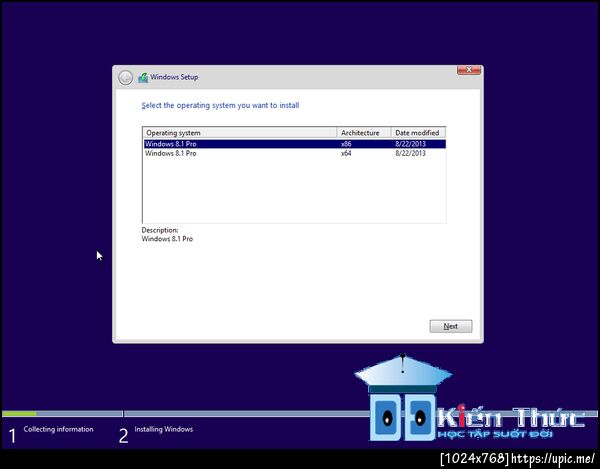Click the date 8/22/2013 in x86 row

click(410, 144)
